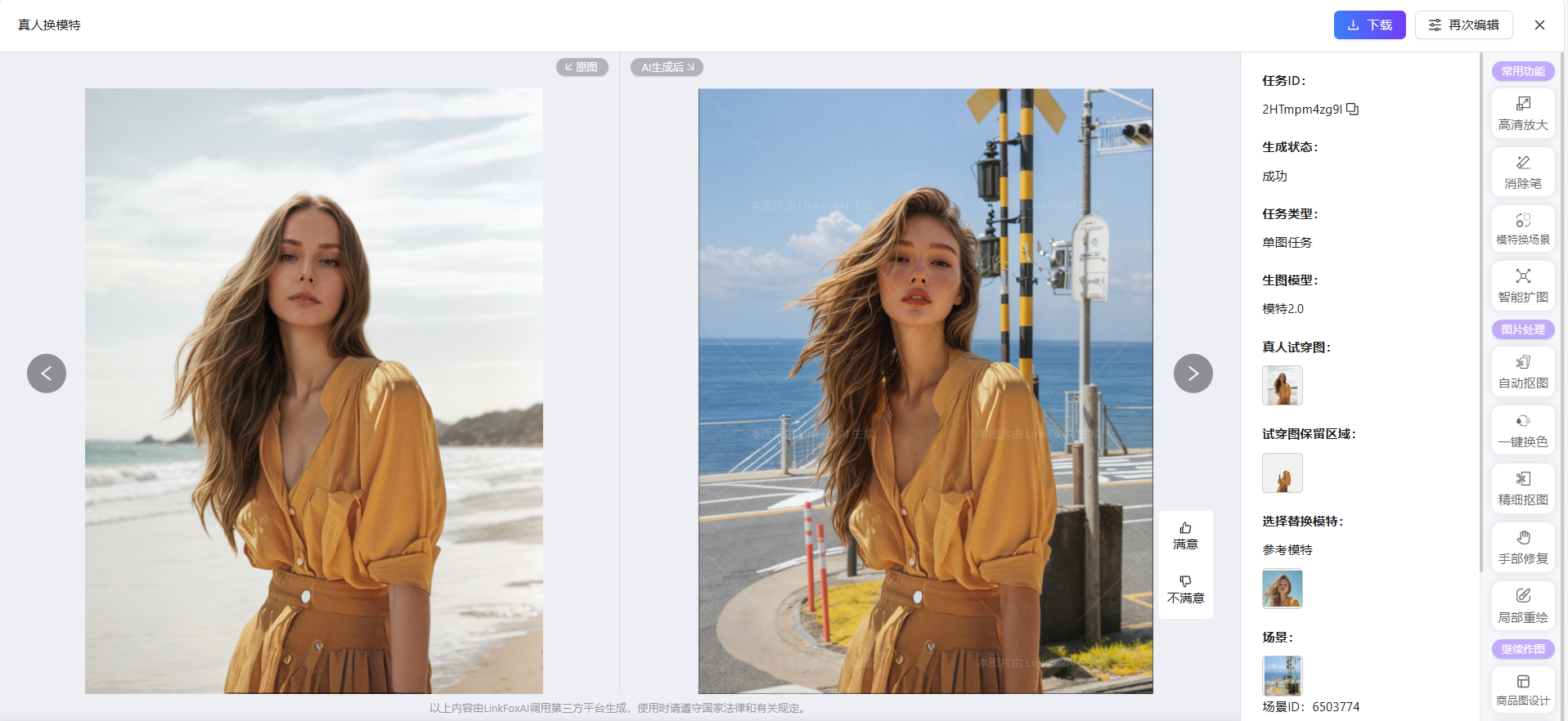Viewport: 1568px width, 721px height.
Task: Select the 继续作图 section label
Action: click(1523, 649)
